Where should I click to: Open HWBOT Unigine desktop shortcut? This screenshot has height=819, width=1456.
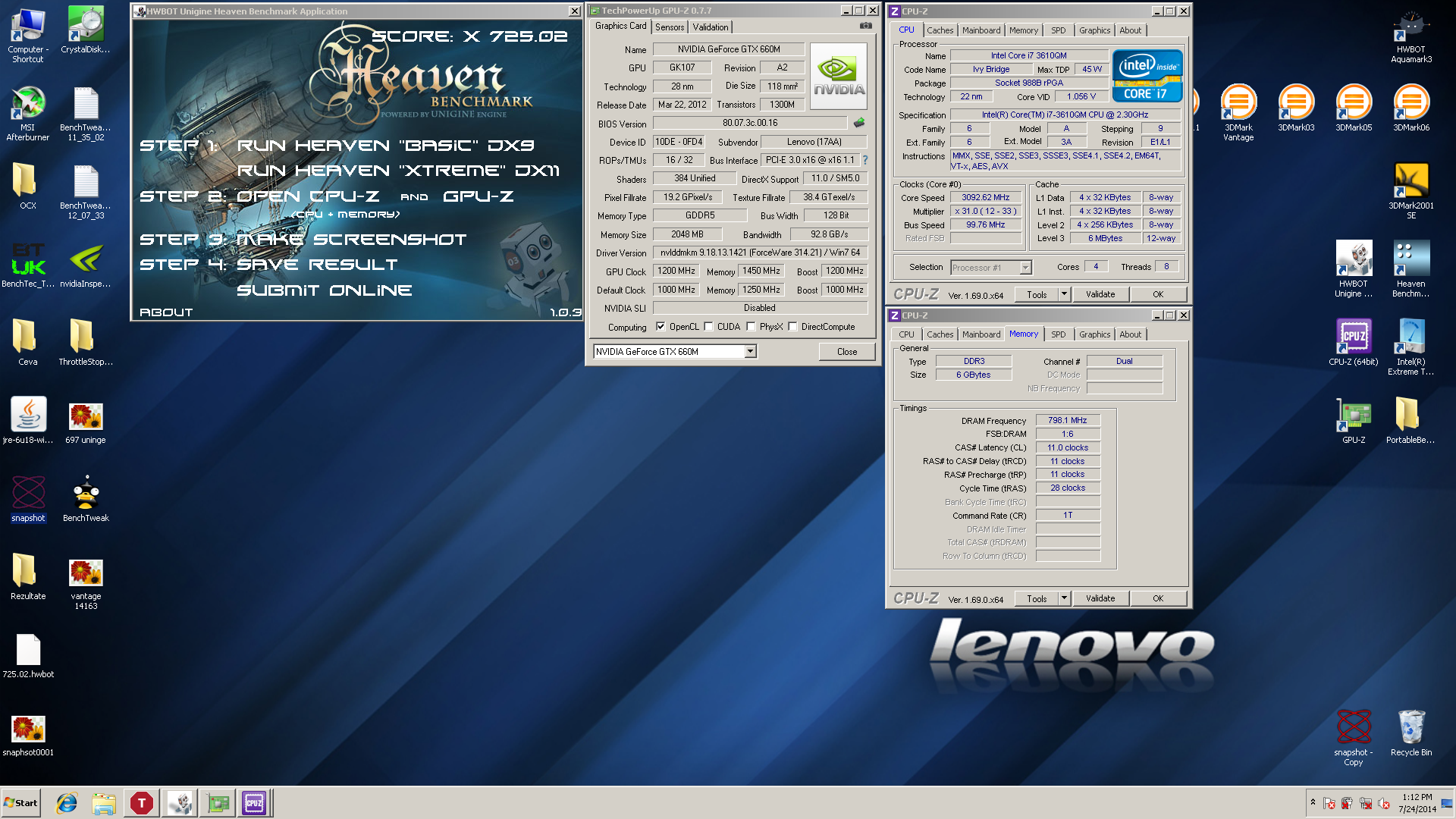click(1354, 269)
